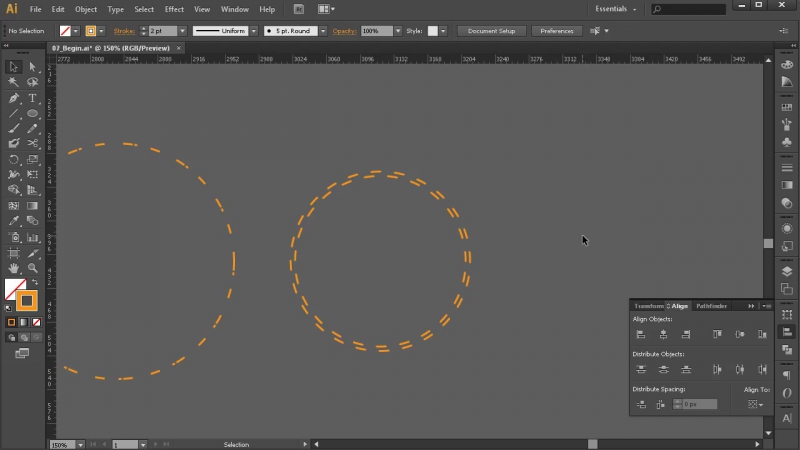This screenshot has width=800, height=450.
Task: Open the graphic Style dropdown
Action: (x=443, y=31)
